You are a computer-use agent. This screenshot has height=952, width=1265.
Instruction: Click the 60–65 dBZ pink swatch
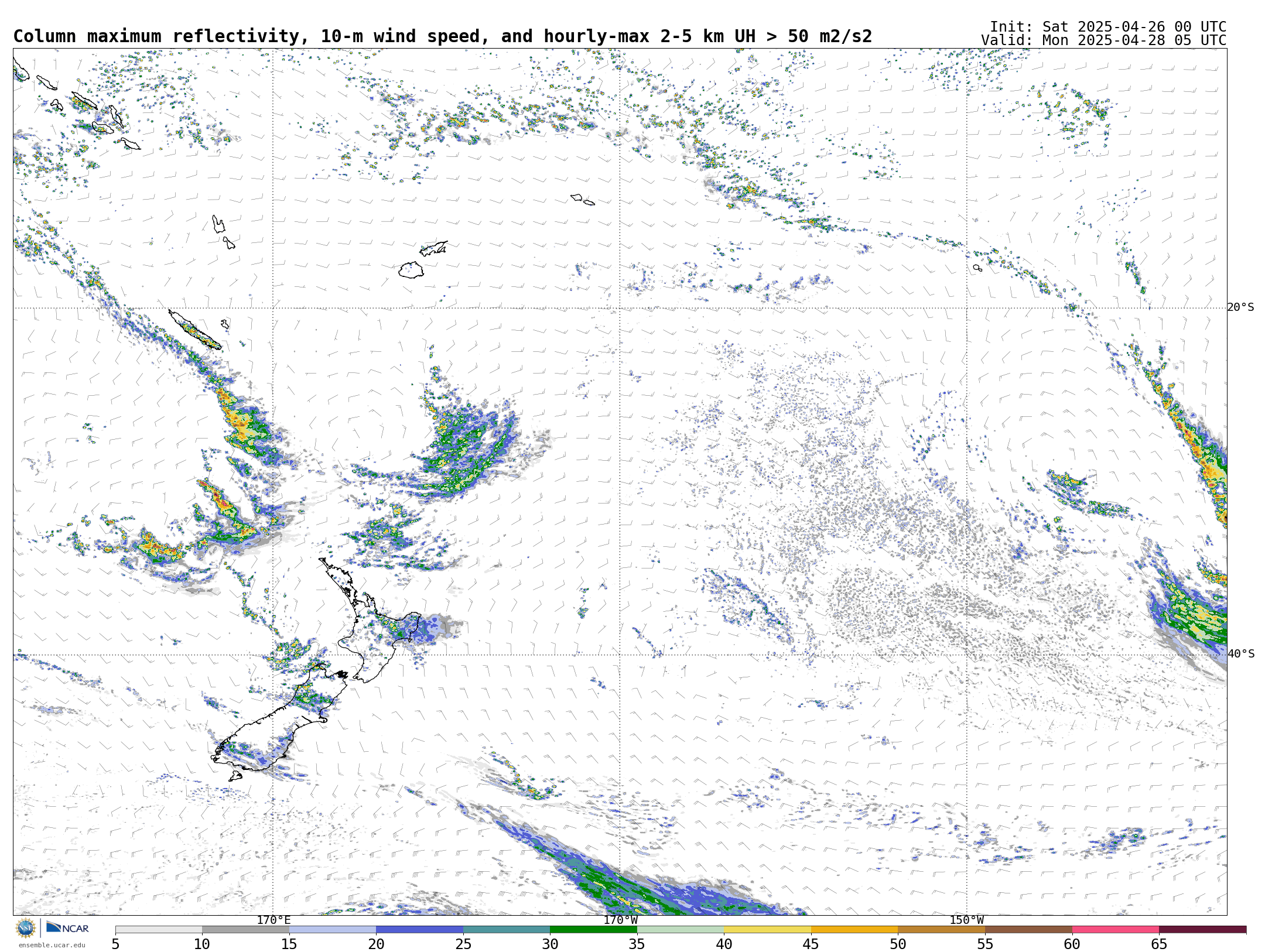point(1116,930)
